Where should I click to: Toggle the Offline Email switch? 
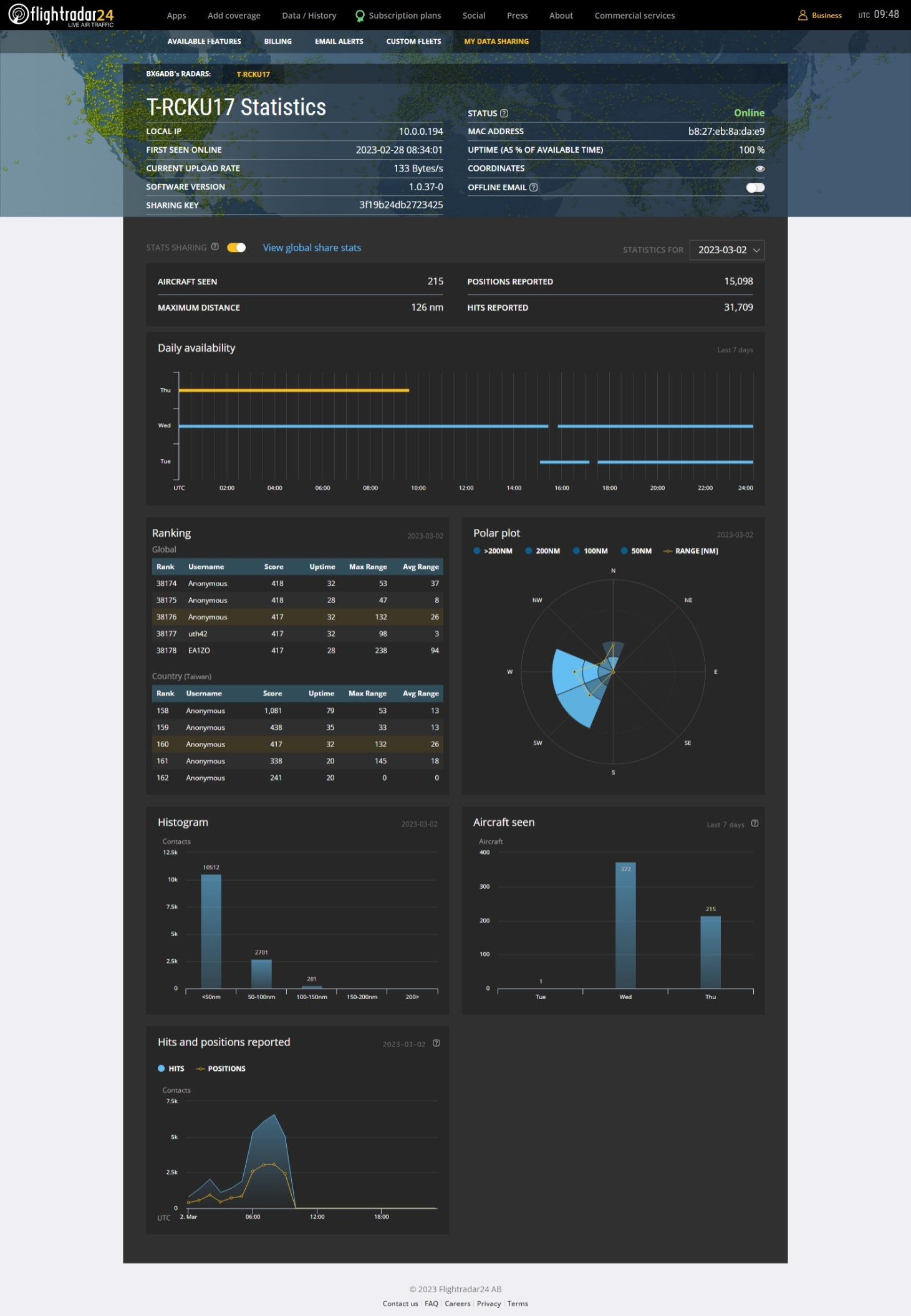tap(755, 188)
